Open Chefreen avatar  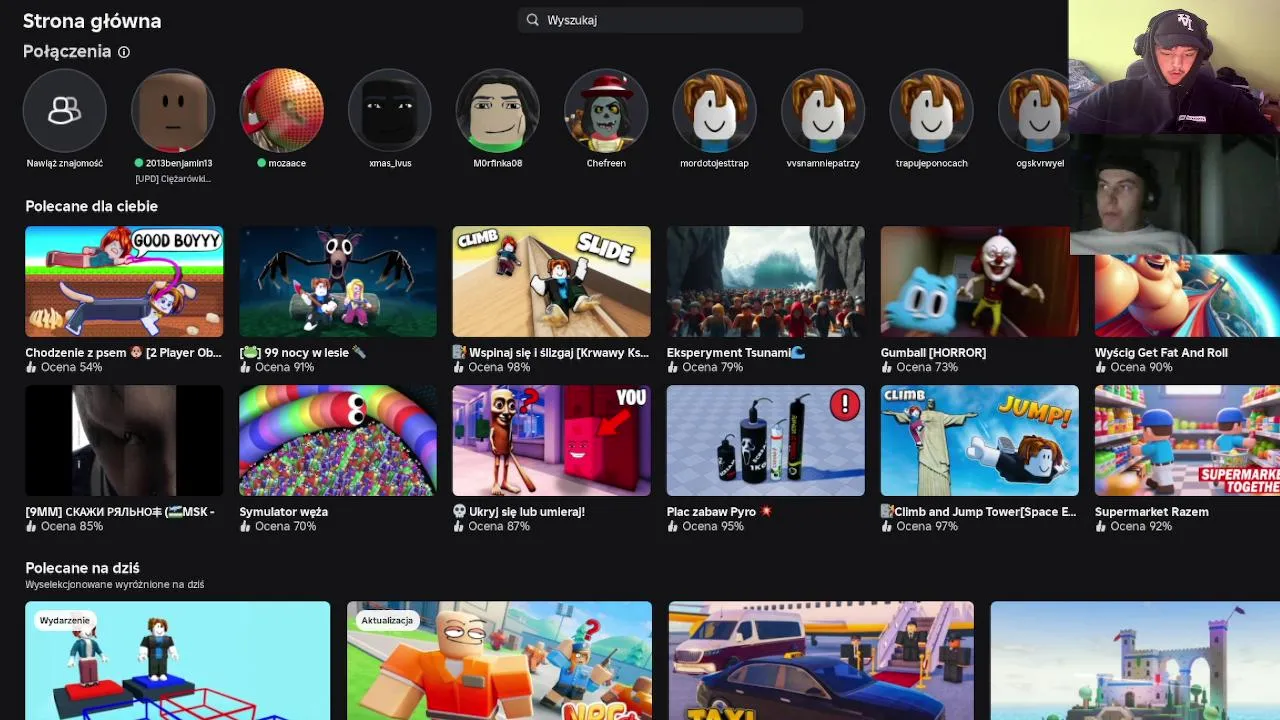point(606,110)
